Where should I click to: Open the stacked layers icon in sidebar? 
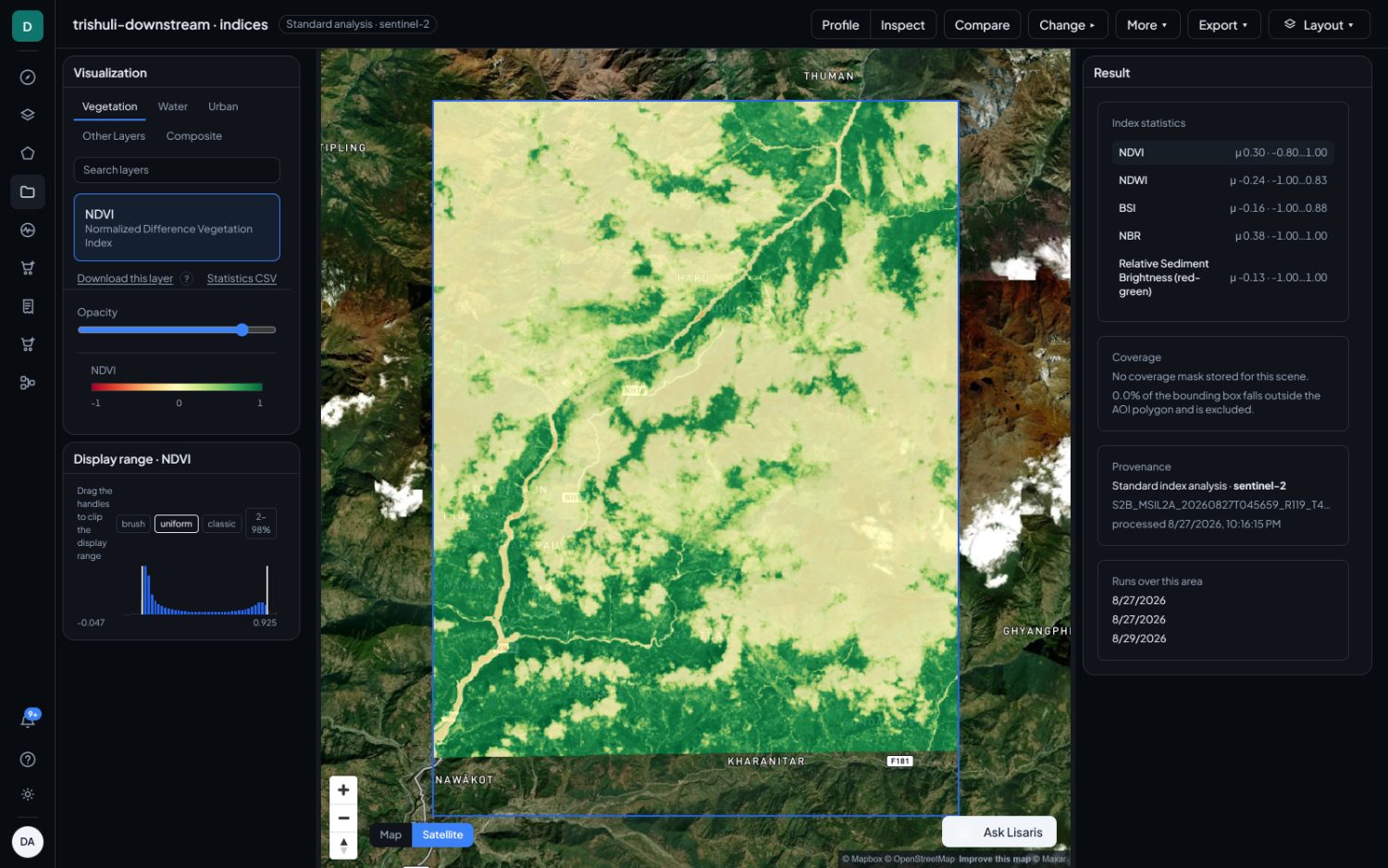(28, 116)
